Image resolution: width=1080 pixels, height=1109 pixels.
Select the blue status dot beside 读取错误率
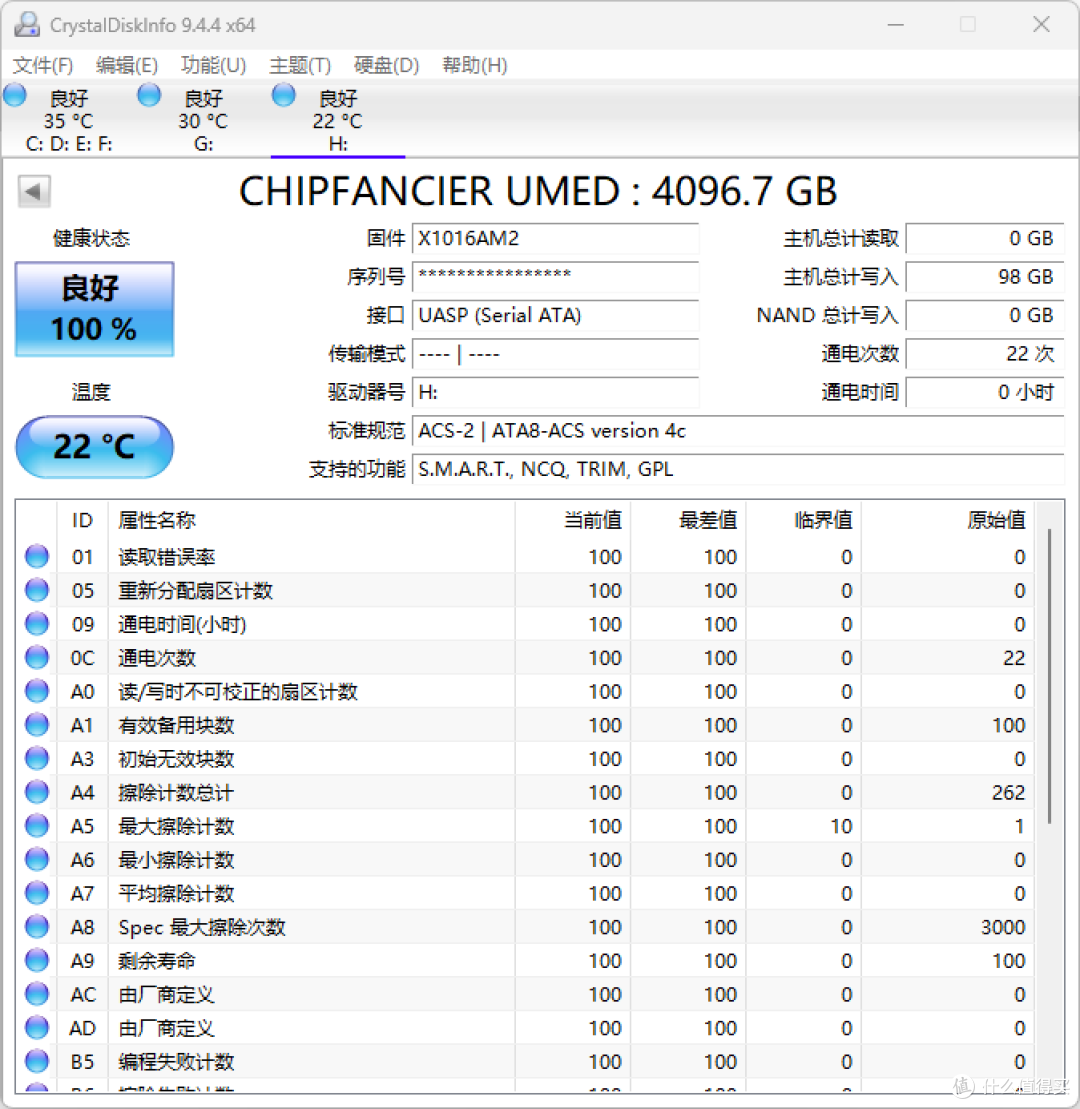[36, 556]
